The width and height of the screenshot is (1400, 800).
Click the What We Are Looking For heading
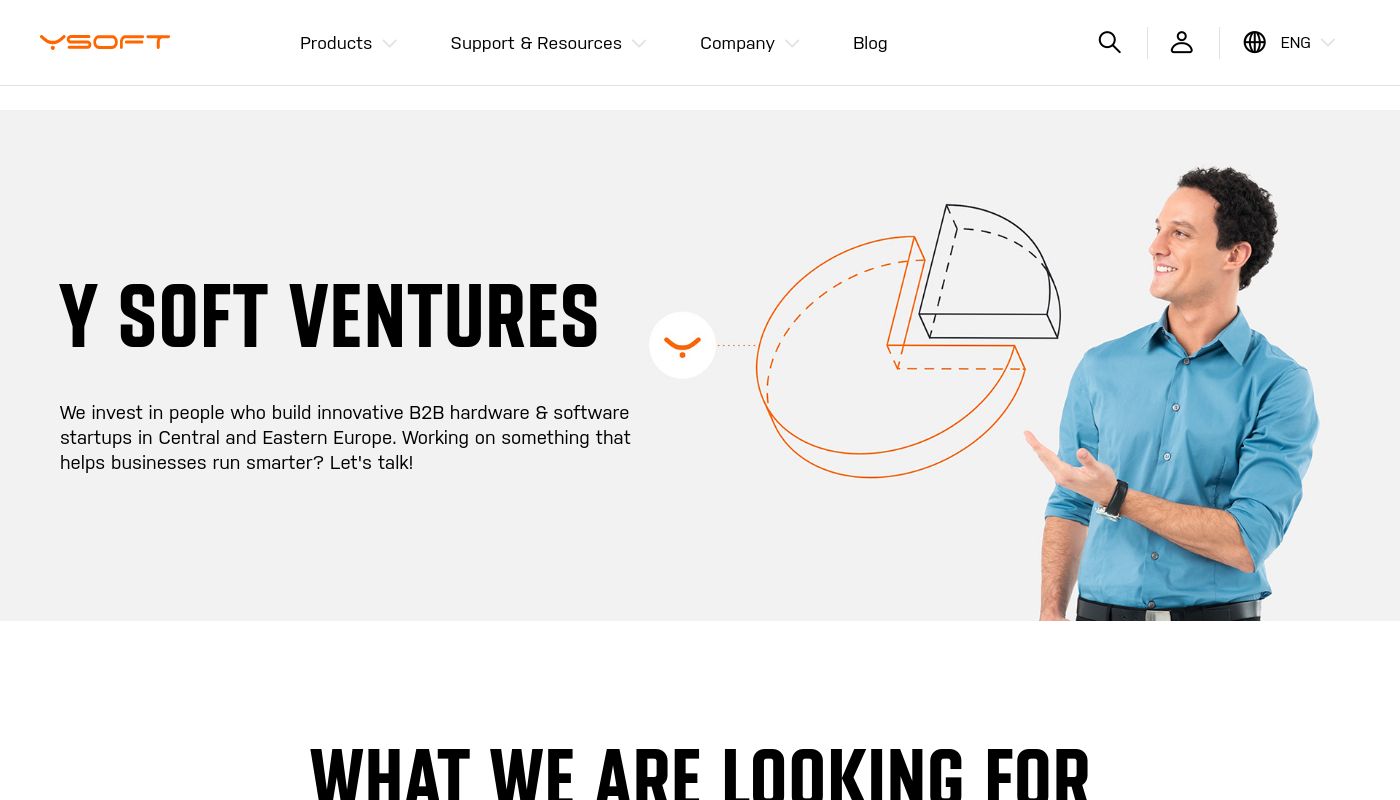(700, 775)
